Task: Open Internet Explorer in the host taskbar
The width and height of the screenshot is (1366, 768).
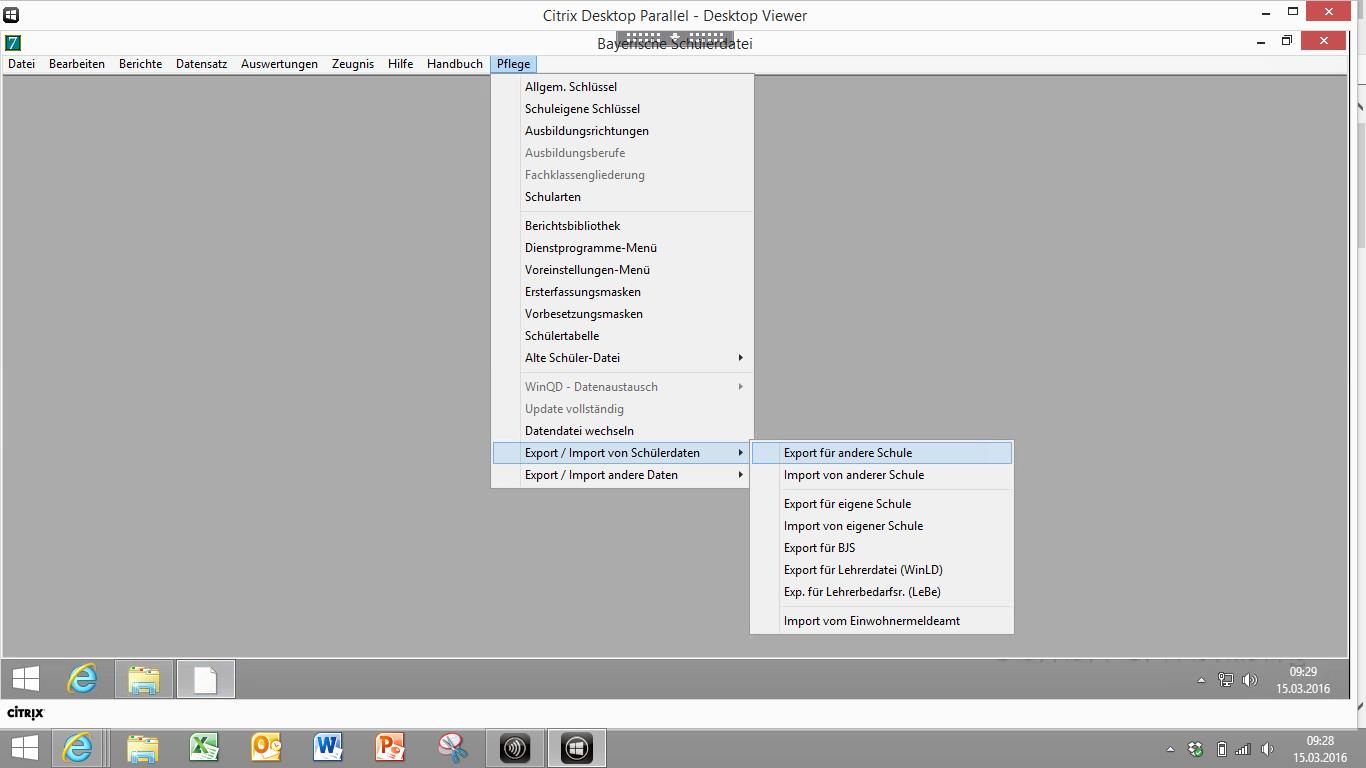Action: [77, 747]
